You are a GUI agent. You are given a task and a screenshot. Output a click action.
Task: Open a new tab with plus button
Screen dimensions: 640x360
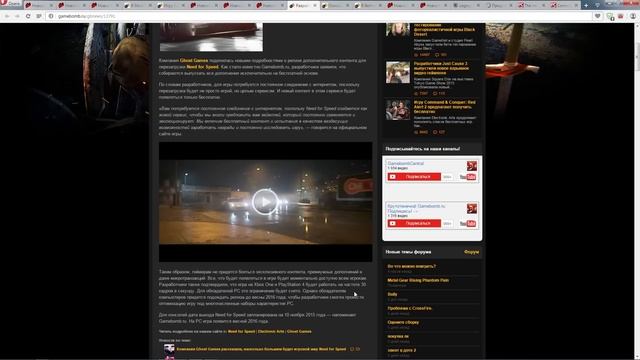(586, 5)
